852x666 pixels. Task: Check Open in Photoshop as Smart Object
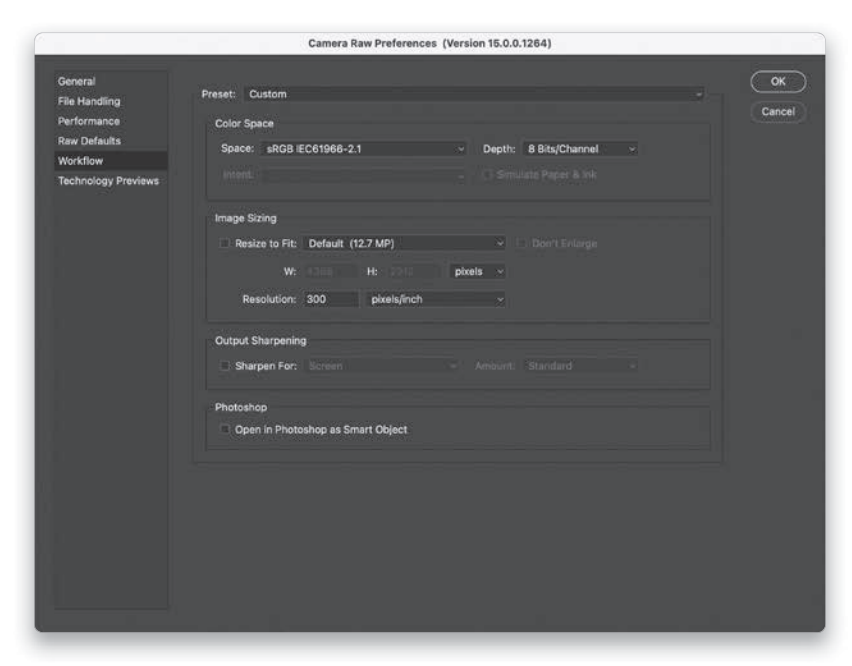coord(225,429)
